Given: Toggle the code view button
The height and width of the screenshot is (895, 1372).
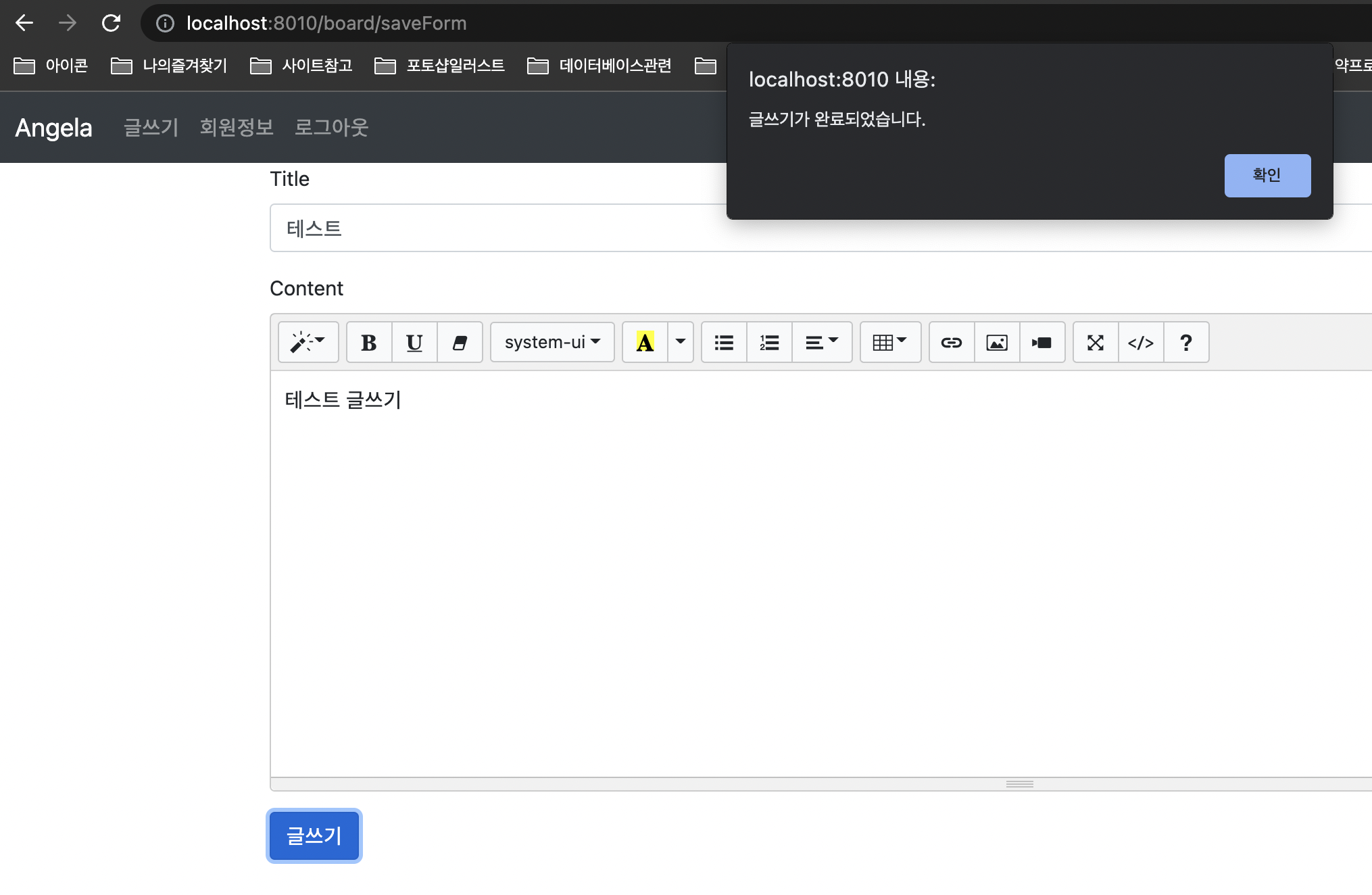Looking at the screenshot, I should (1141, 342).
